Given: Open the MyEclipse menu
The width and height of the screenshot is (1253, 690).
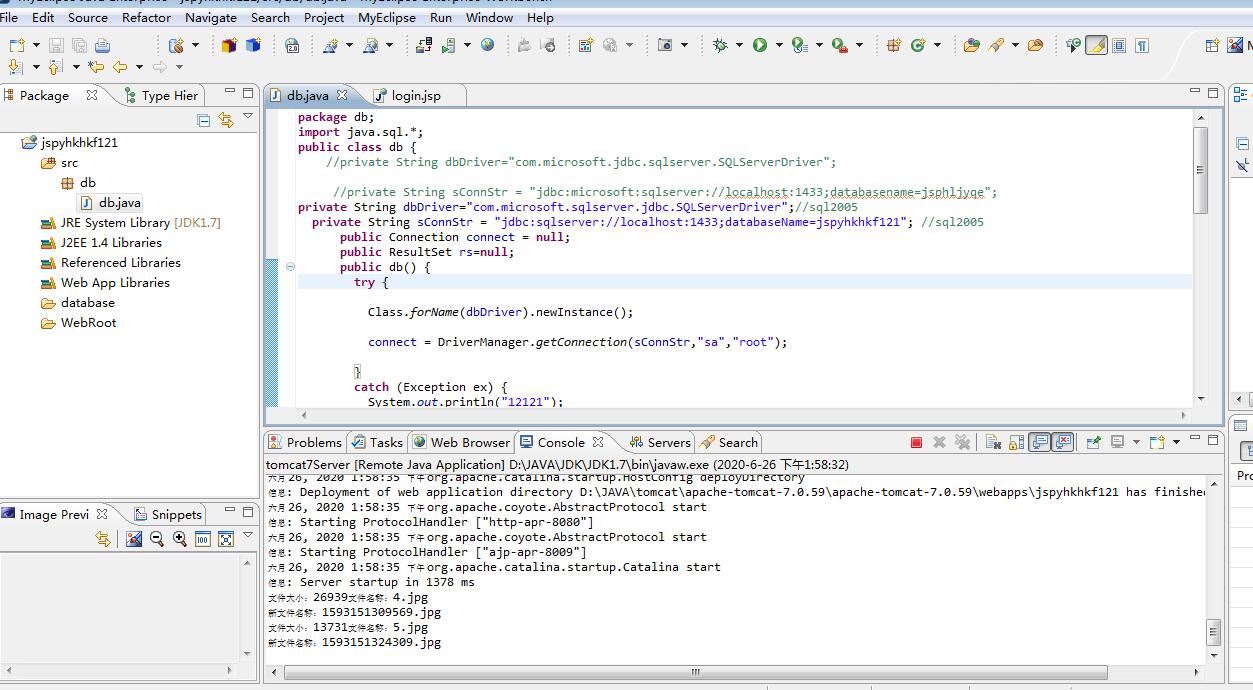Looking at the screenshot, I should coord(387,17).
